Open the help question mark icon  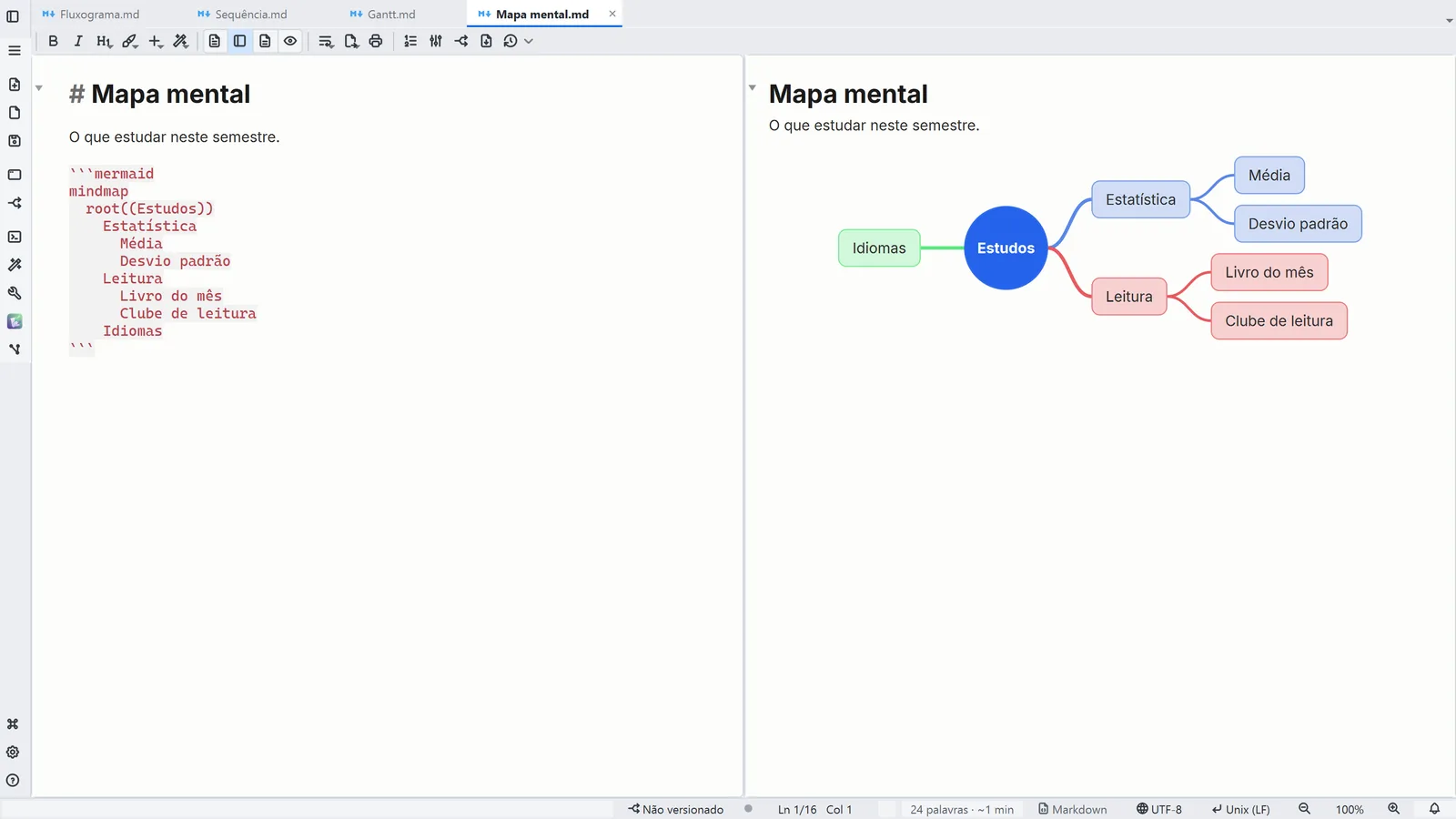click(13, 781)
